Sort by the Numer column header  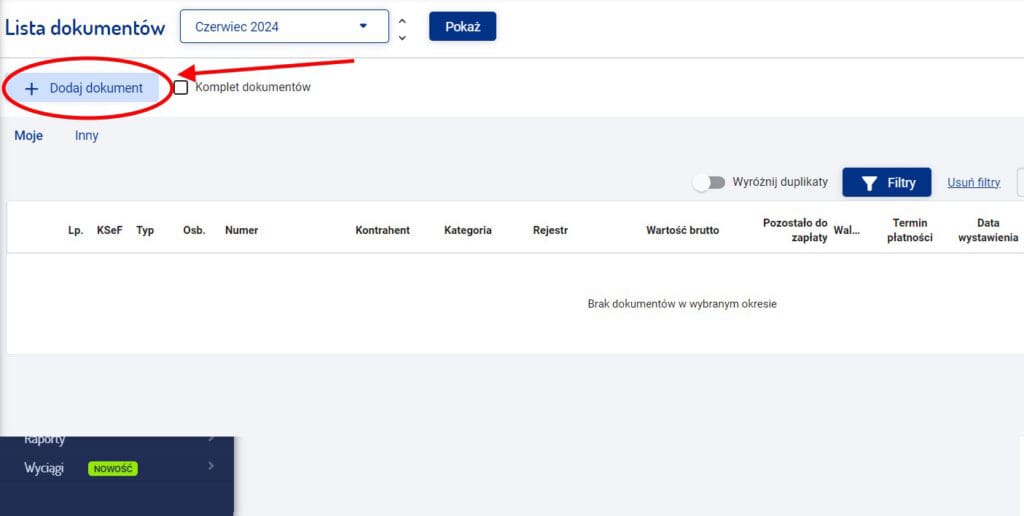pyautogui.click(x=241, y=230)
